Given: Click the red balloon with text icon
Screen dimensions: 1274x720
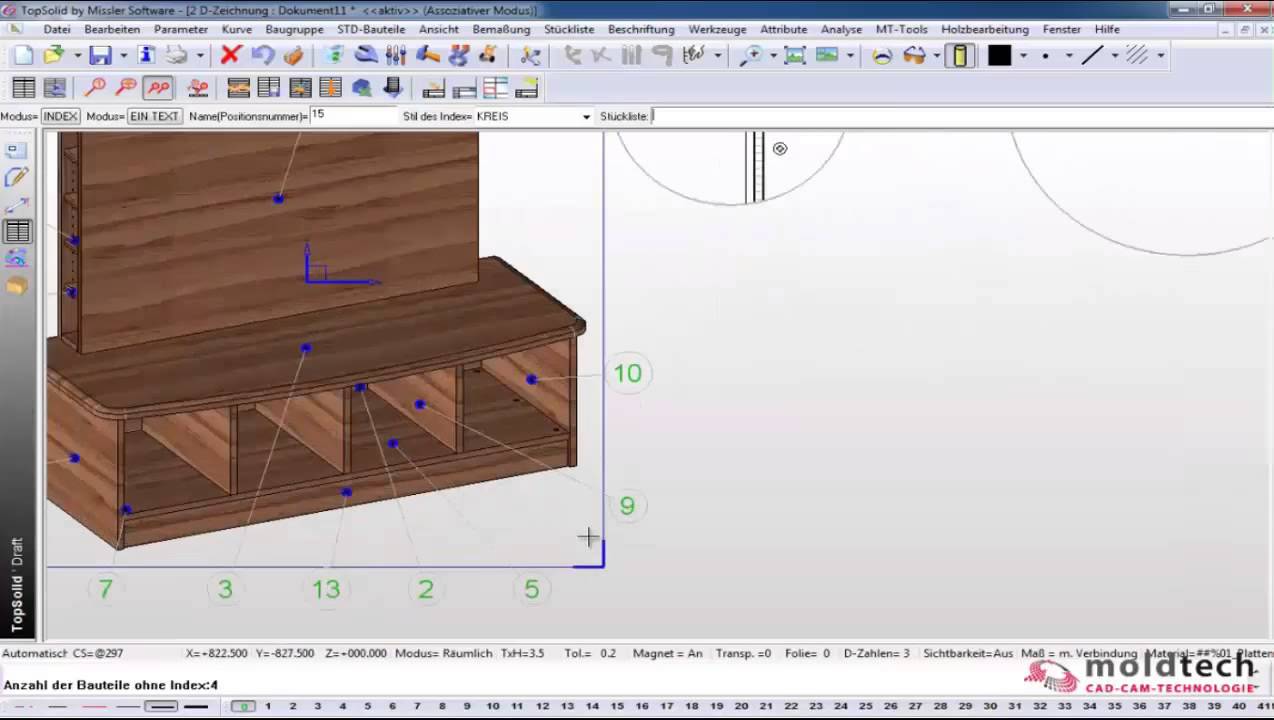Looking at the screenshot, I should (126, 88).
